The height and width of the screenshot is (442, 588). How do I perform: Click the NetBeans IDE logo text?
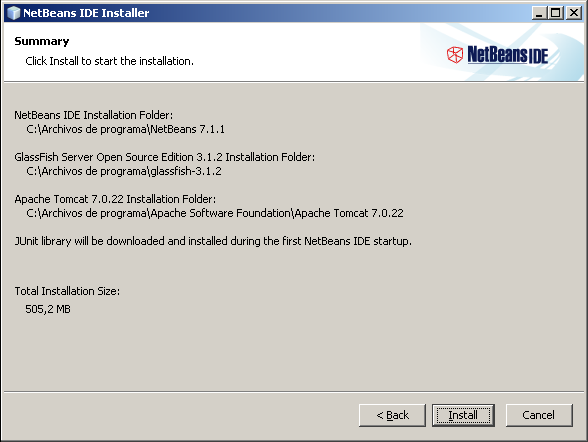click(508, 55)
